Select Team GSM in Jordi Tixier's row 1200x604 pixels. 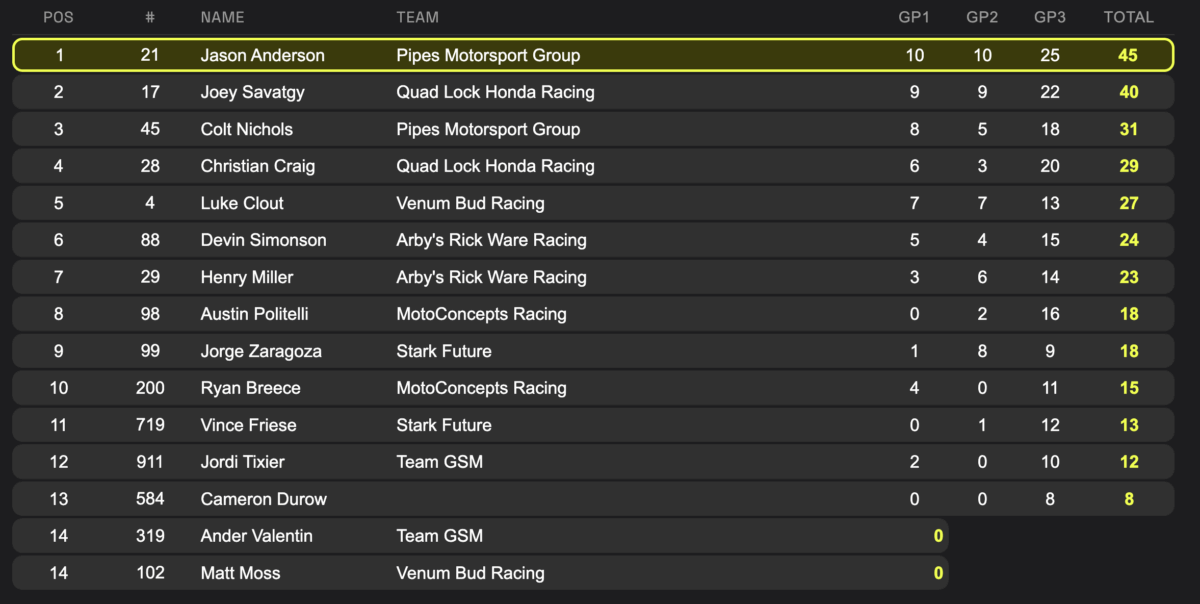pyautogui.click(x=439, y=463)
